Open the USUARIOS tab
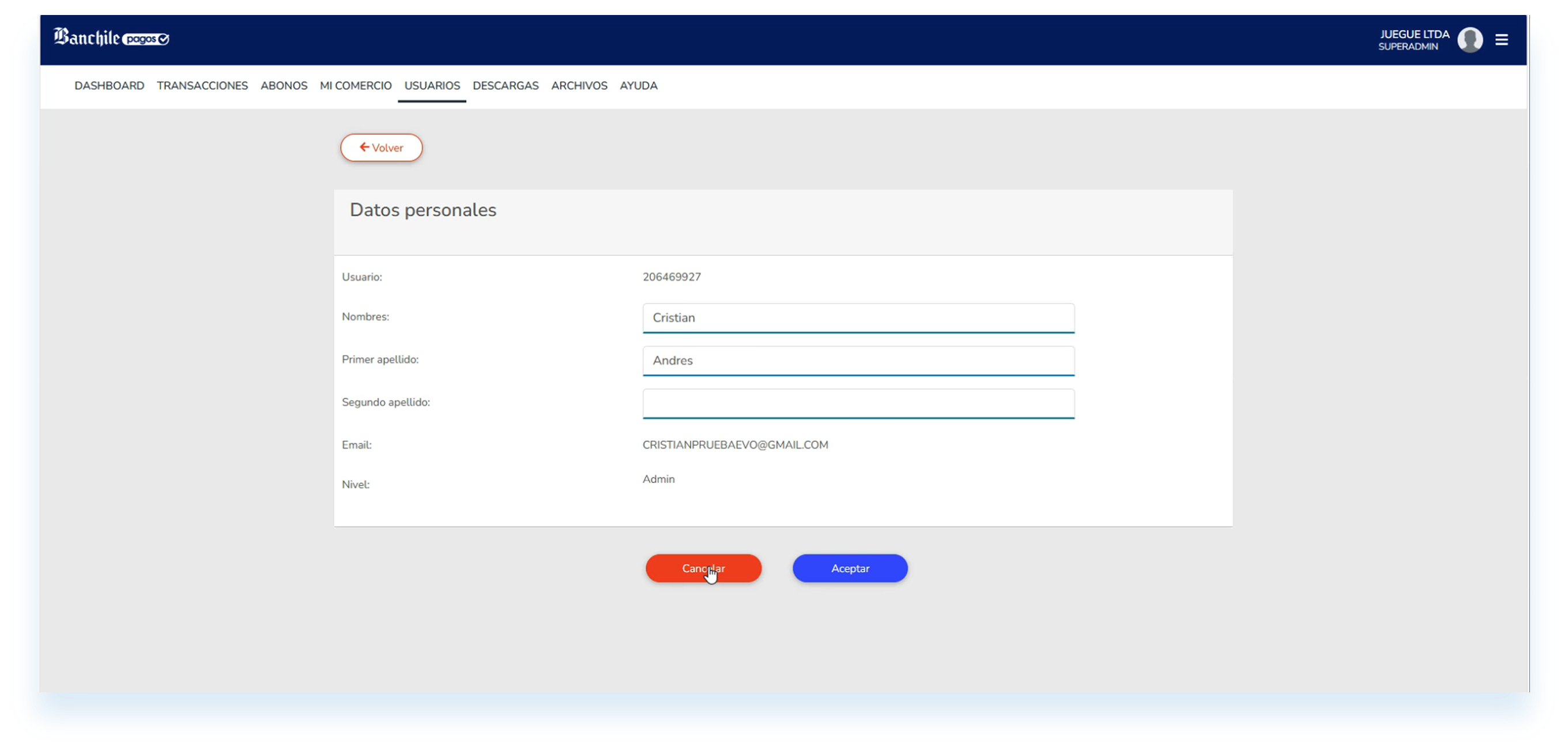This screenshot has width=1568, height=754. (432, 86)
